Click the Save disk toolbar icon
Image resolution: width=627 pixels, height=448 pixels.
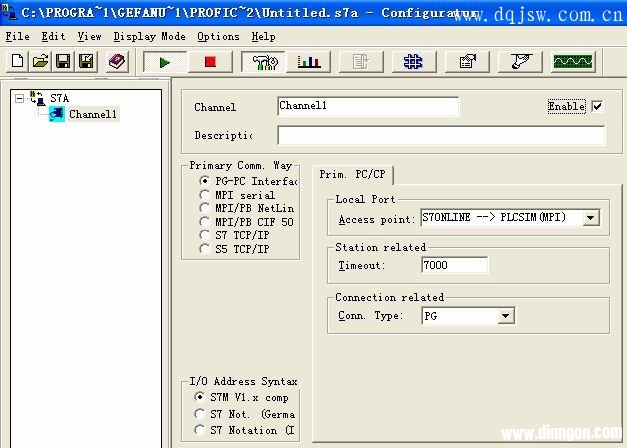(63, 62)
